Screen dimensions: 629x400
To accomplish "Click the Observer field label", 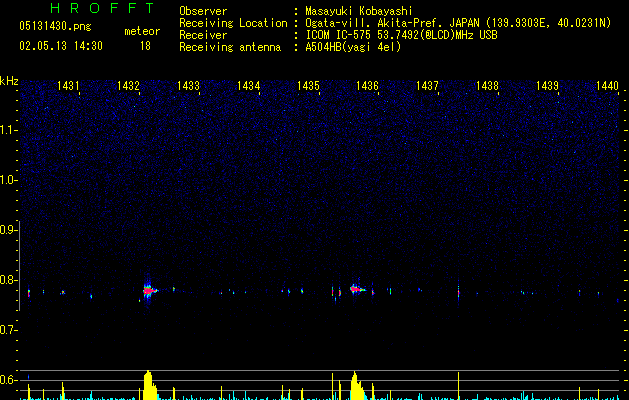I will pyautogui.click(x=203, y=11).
